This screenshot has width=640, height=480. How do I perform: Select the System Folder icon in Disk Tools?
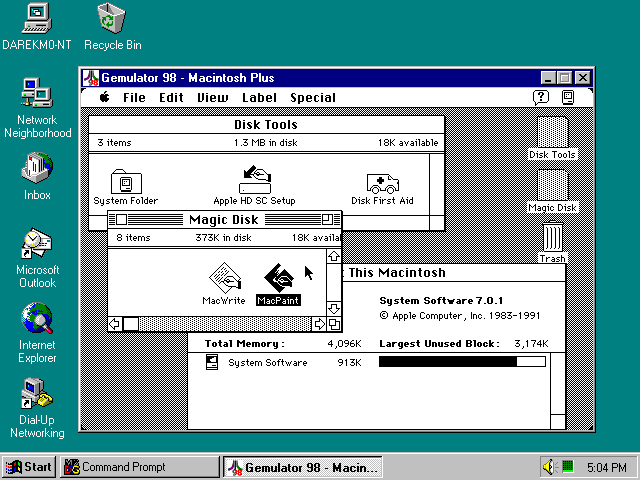click(126, 182)
